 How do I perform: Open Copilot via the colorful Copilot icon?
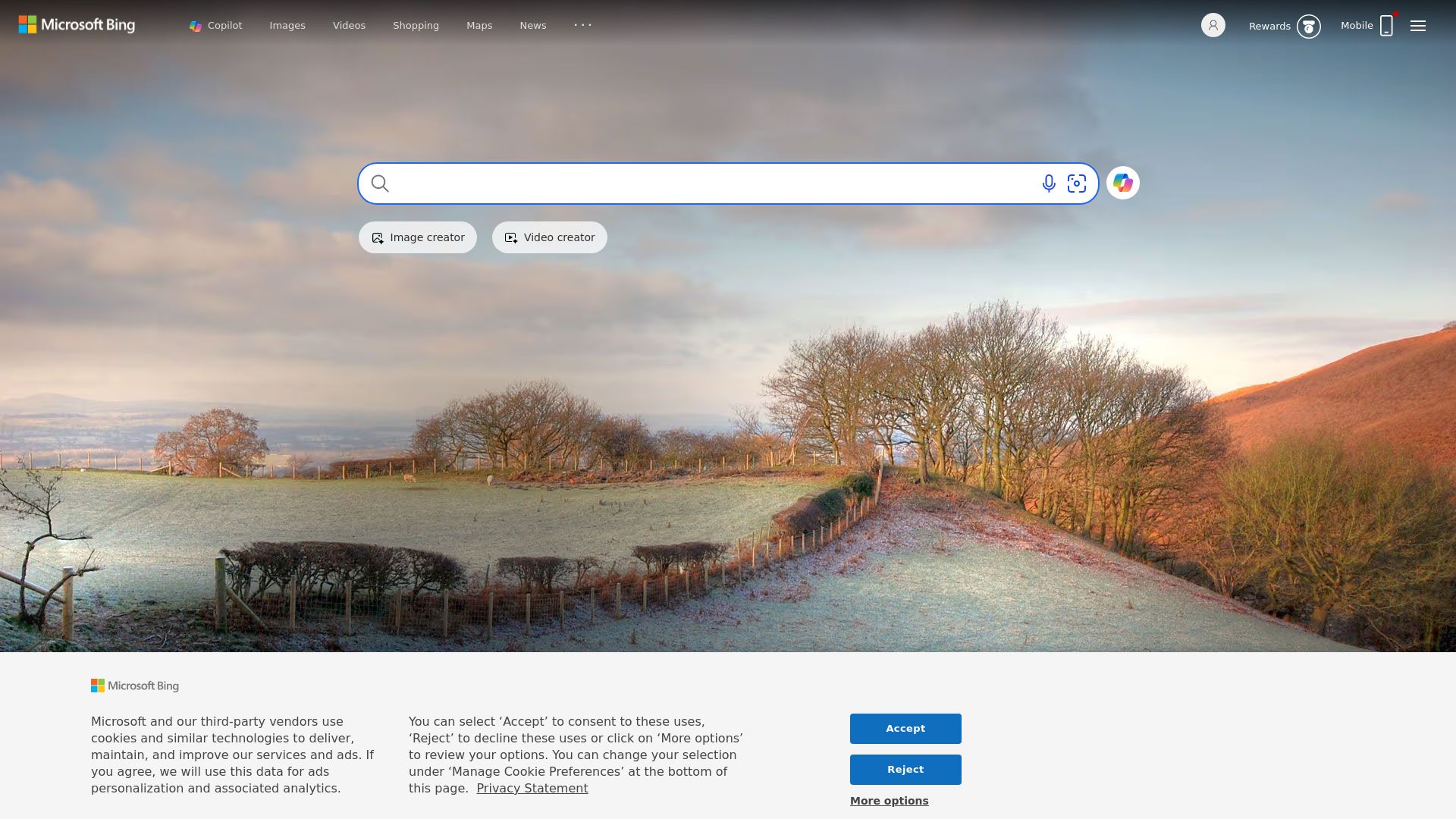point(1122,183)
